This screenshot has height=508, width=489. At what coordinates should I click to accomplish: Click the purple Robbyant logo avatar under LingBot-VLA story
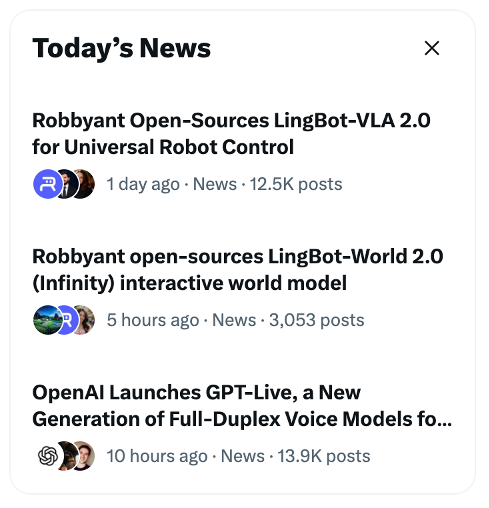coord(48,184)
